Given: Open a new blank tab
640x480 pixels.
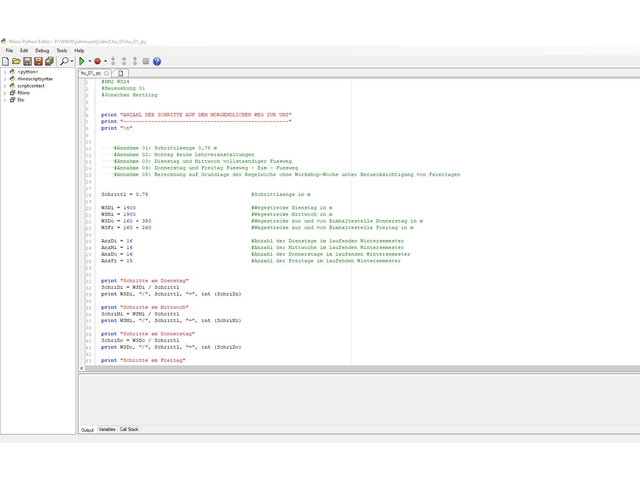Looking at the screenshot, I should (x=120, y=73).
